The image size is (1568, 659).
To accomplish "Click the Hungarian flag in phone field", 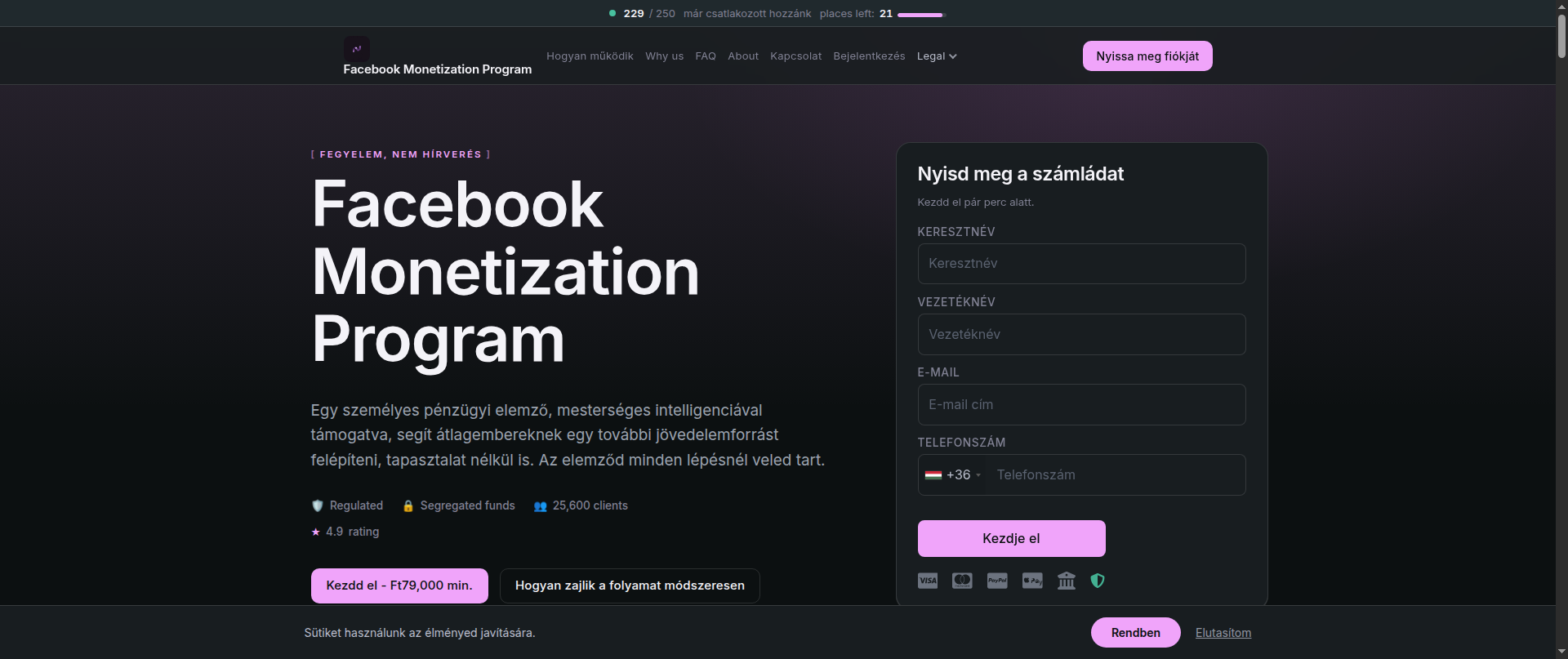I will [x=933, y=475].
